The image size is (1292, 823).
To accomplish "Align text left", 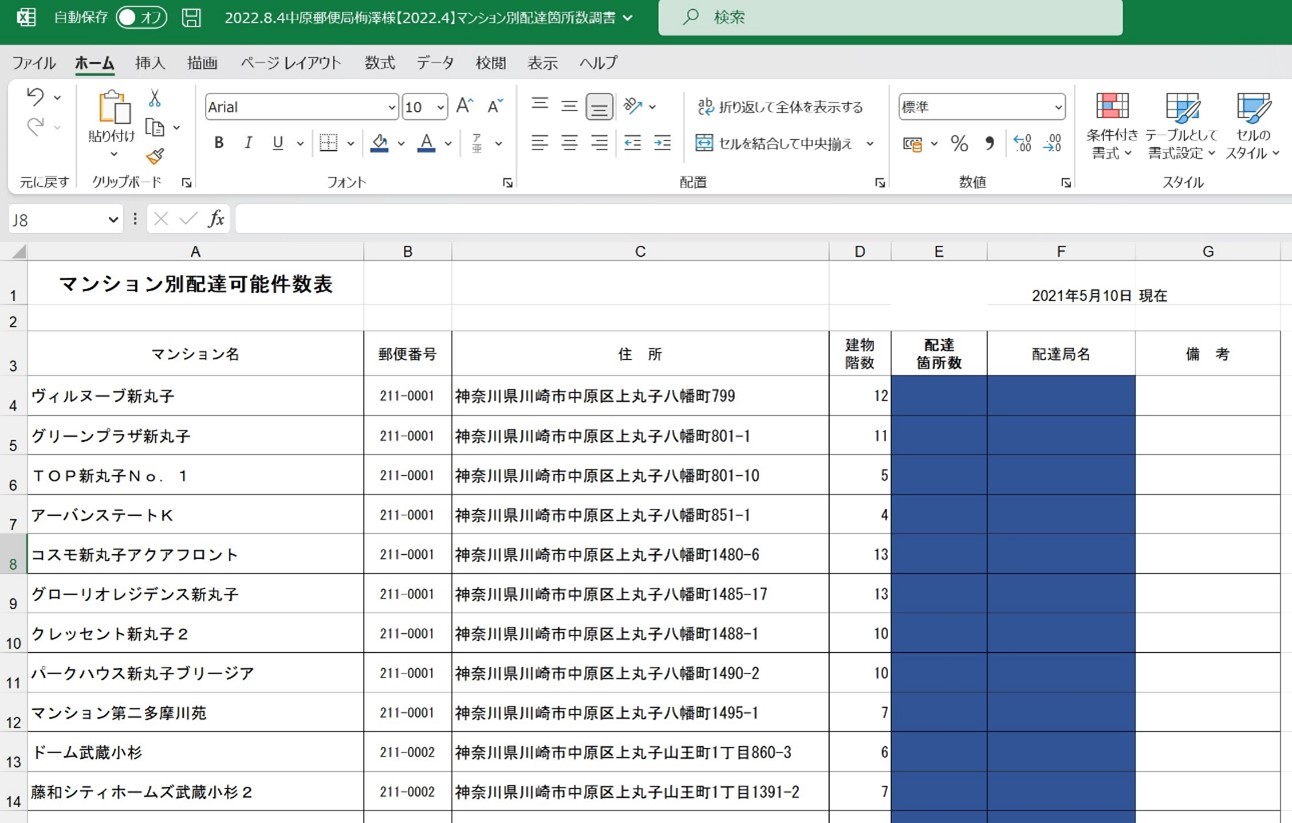I will pyautogui.click(x=540, y=143).
